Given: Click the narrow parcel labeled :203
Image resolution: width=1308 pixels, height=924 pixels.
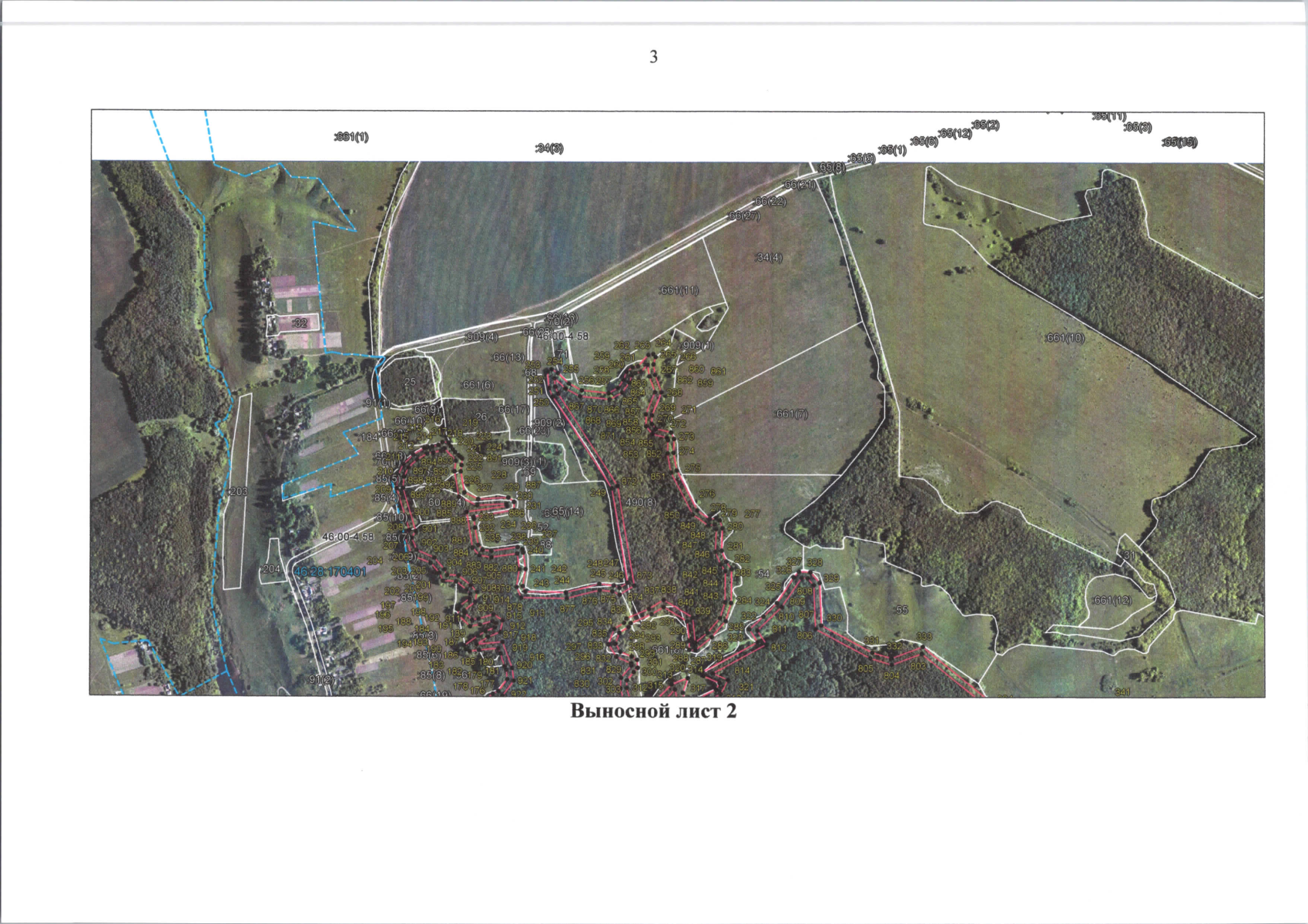Looking at the screenshot, I should [237, 490].
